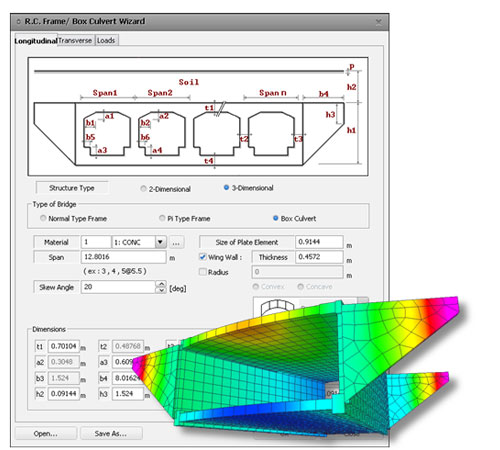The width and height of the screenshot is (500, 450).
Task: Click the Size of Plate Element field
Action: pos(319,242)
